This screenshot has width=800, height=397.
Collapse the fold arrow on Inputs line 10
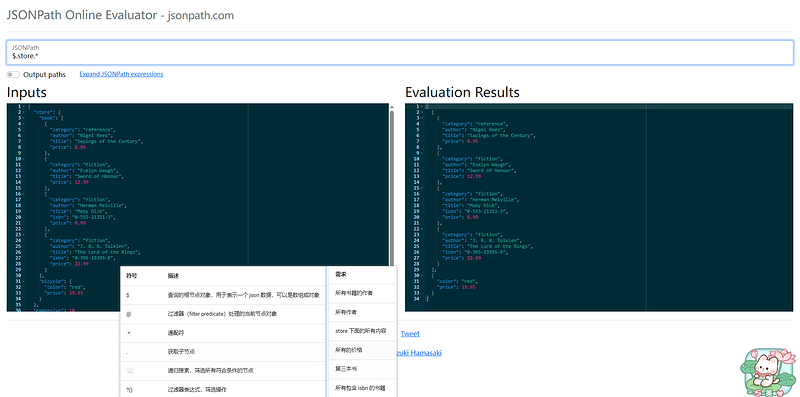pyautogui.click(x=24, y=159)
